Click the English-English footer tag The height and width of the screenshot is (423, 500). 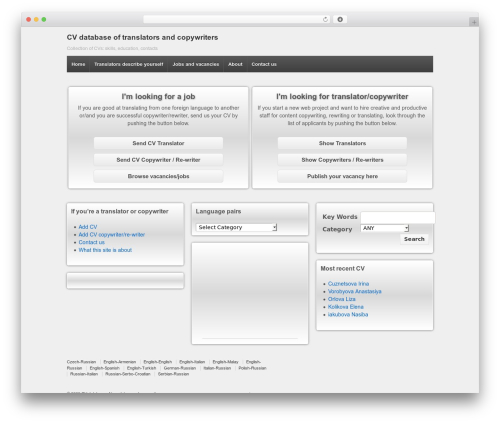[158, 362]
